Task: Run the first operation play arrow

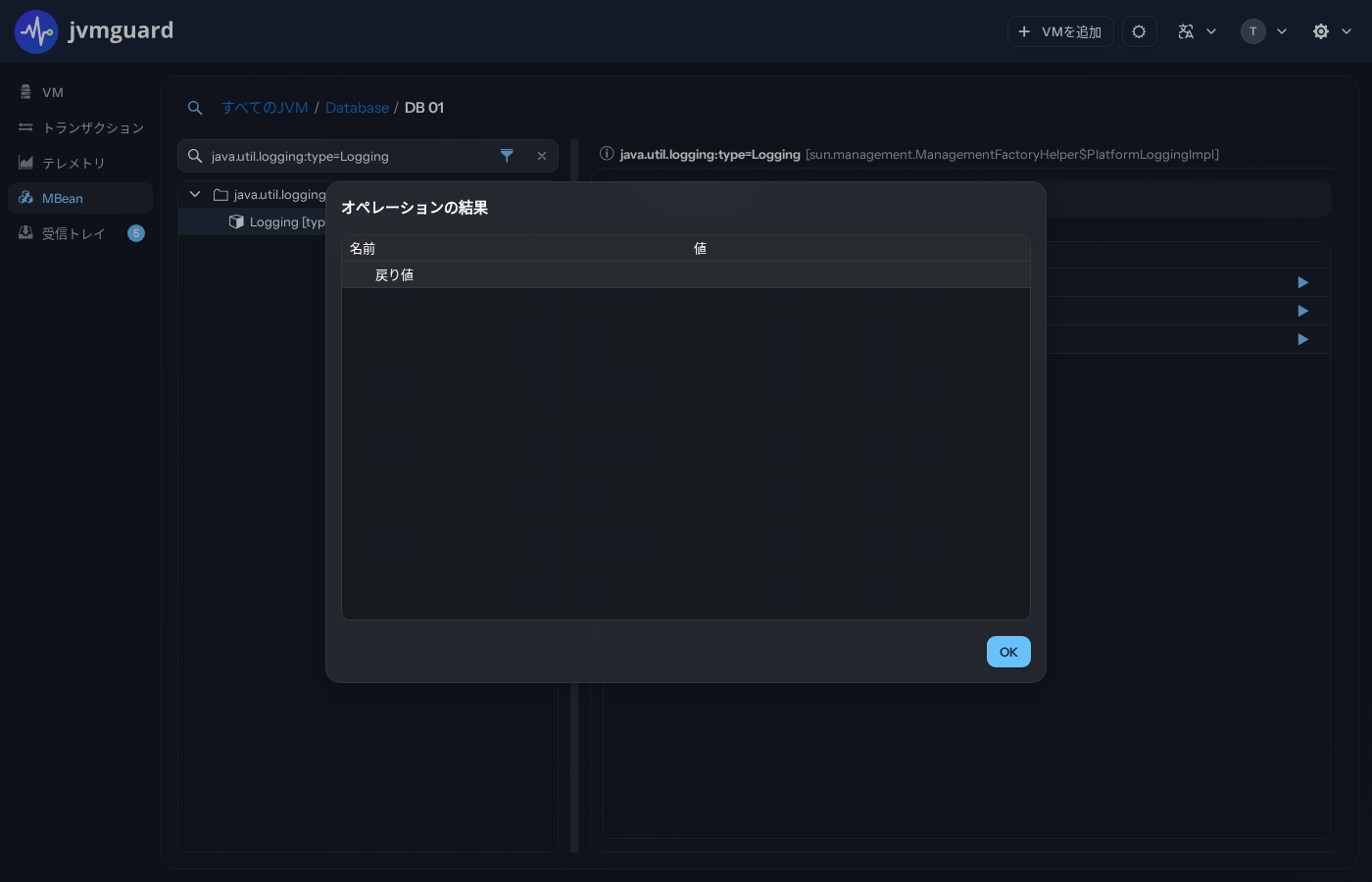Action: [x=1302, y=282]
